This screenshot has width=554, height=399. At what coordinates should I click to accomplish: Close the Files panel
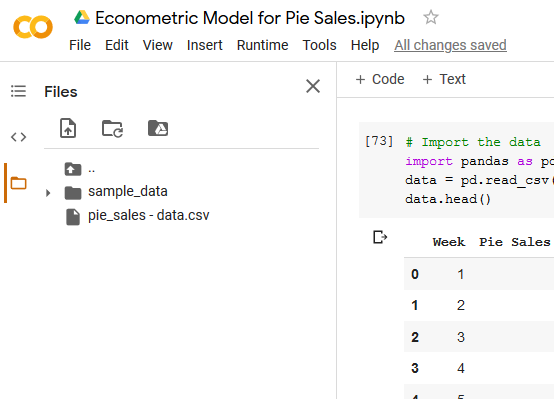[x=313, y=86]
